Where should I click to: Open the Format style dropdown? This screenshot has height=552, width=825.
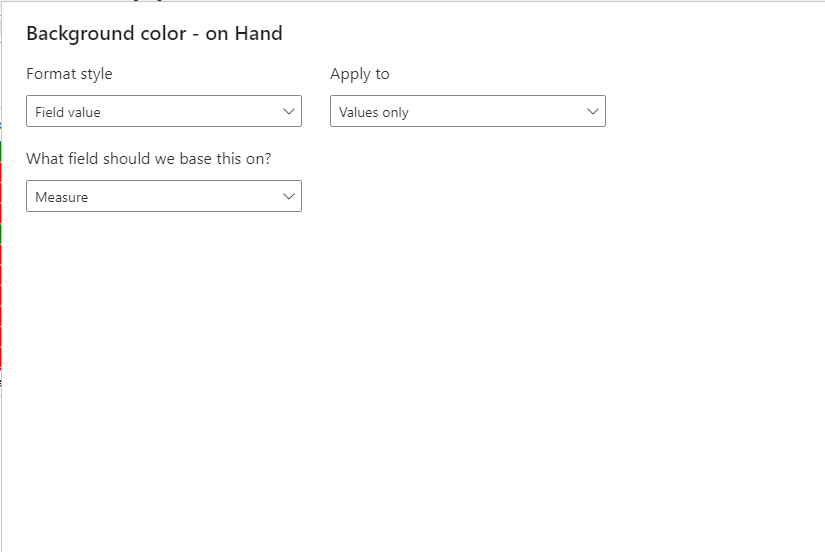(x=164, y=111)
